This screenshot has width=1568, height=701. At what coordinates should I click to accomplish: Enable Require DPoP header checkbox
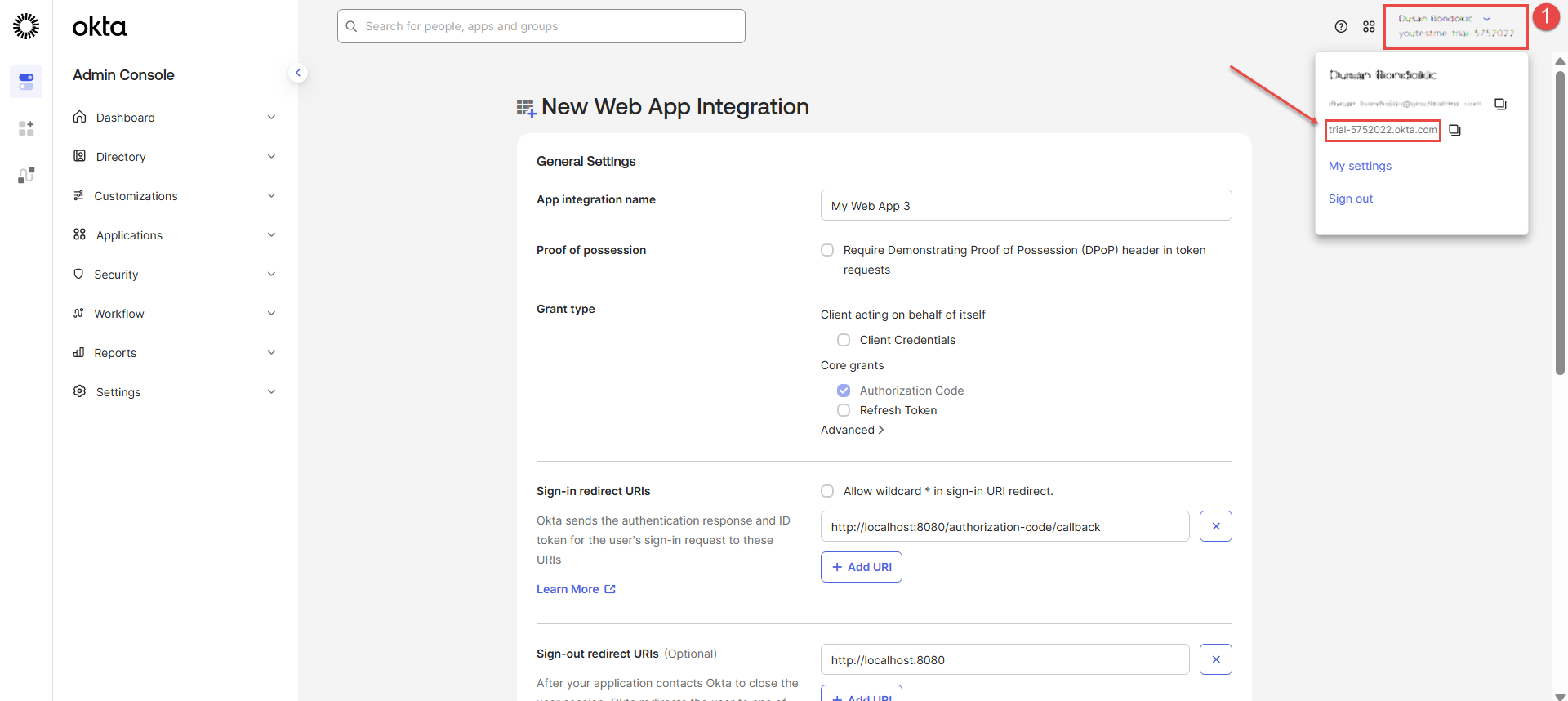827,250
